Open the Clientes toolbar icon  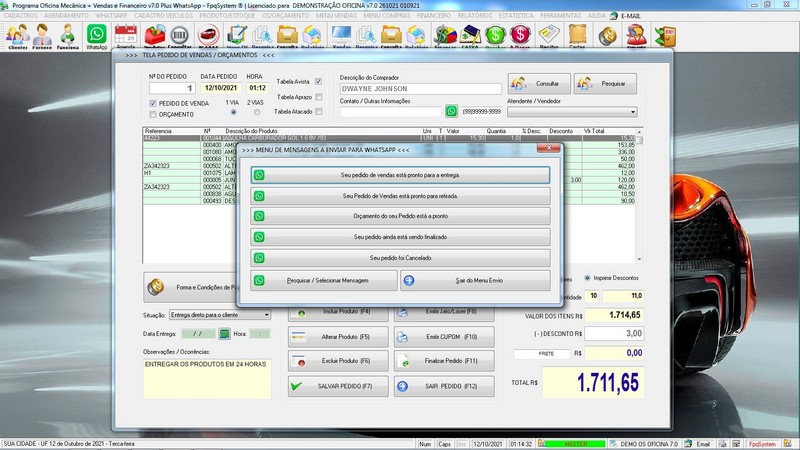point(16,37)
